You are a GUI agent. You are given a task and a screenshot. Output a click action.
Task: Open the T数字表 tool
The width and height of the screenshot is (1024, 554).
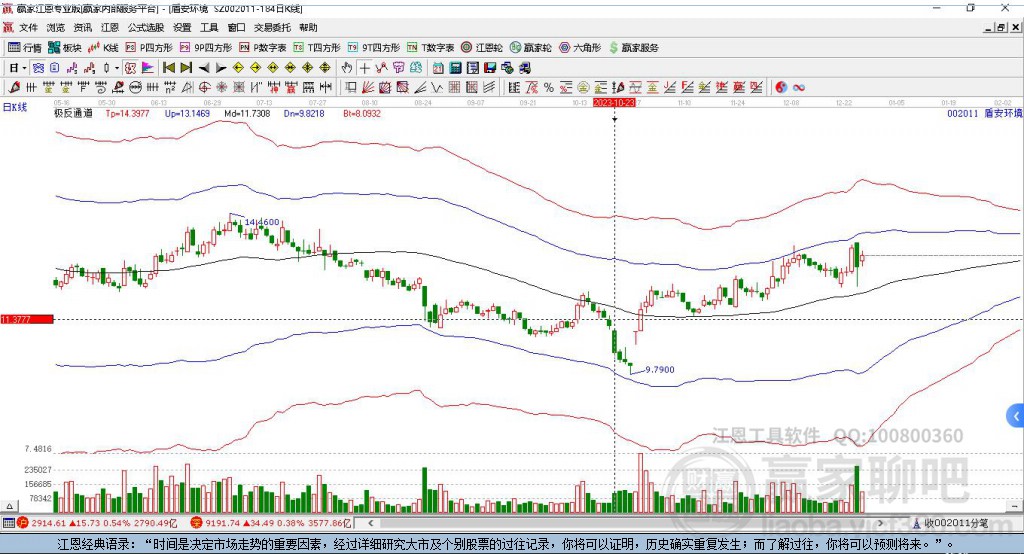coord(430,48)
